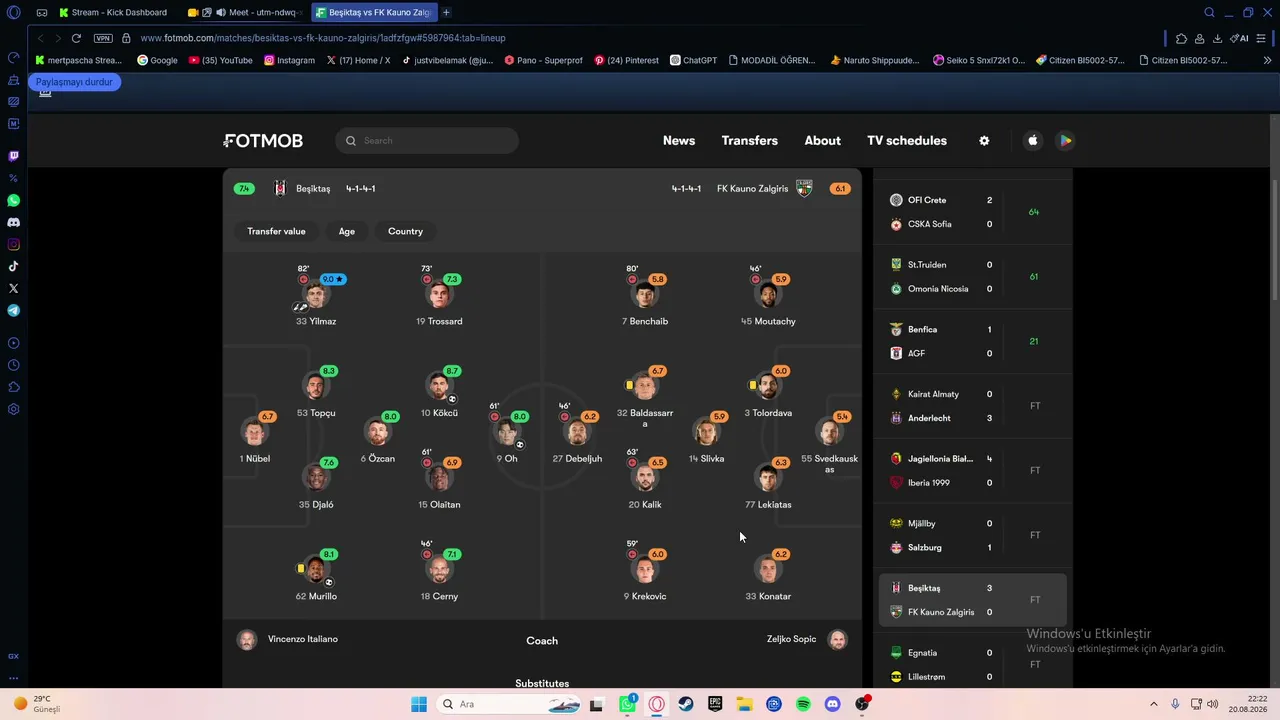Viewport: 1280px width, 720px height.
Task: Open Discord from the Windows taskbar
Action: [x=832, y=704]
